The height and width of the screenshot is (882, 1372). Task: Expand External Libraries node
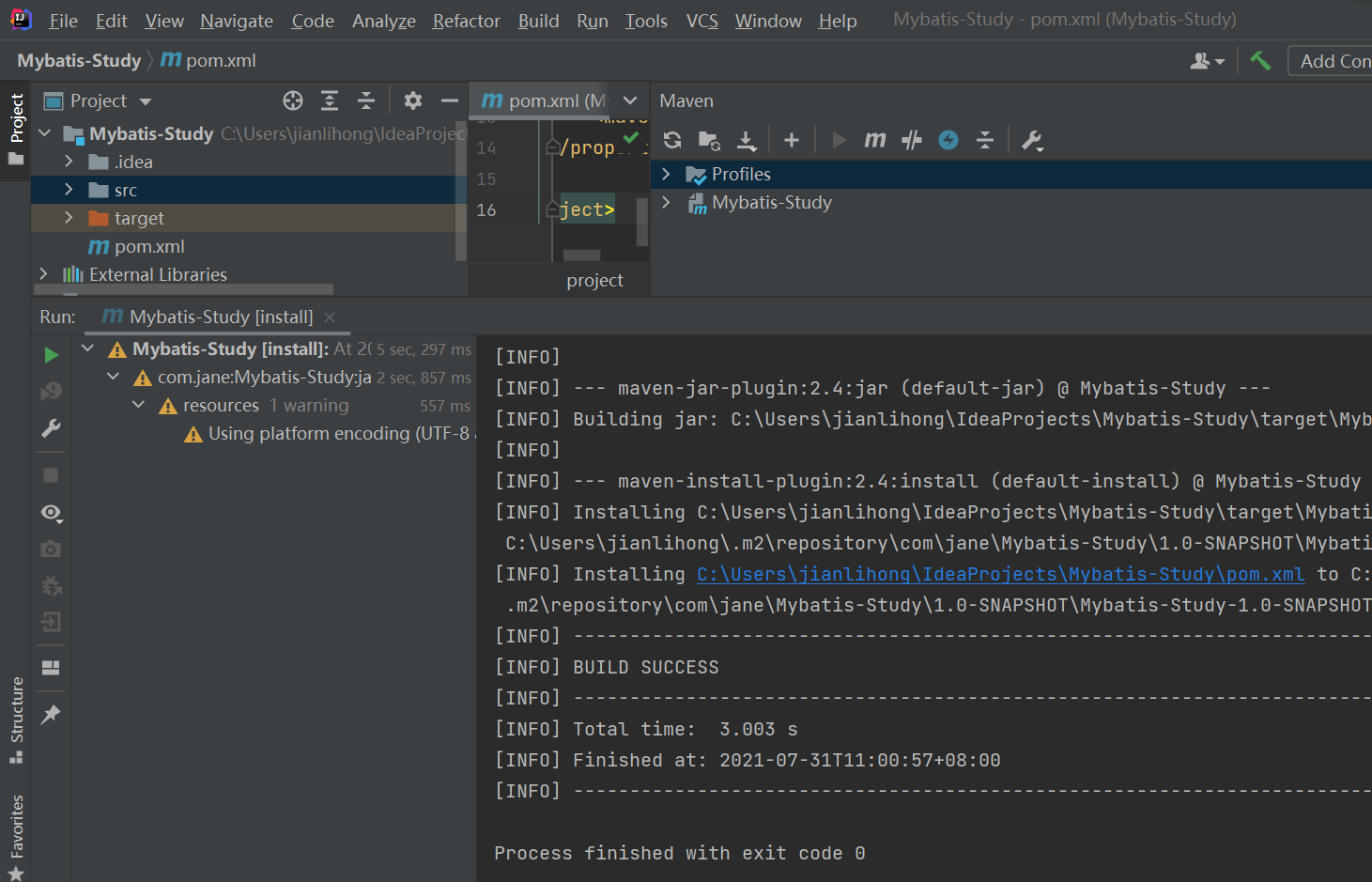pos(44,274)
